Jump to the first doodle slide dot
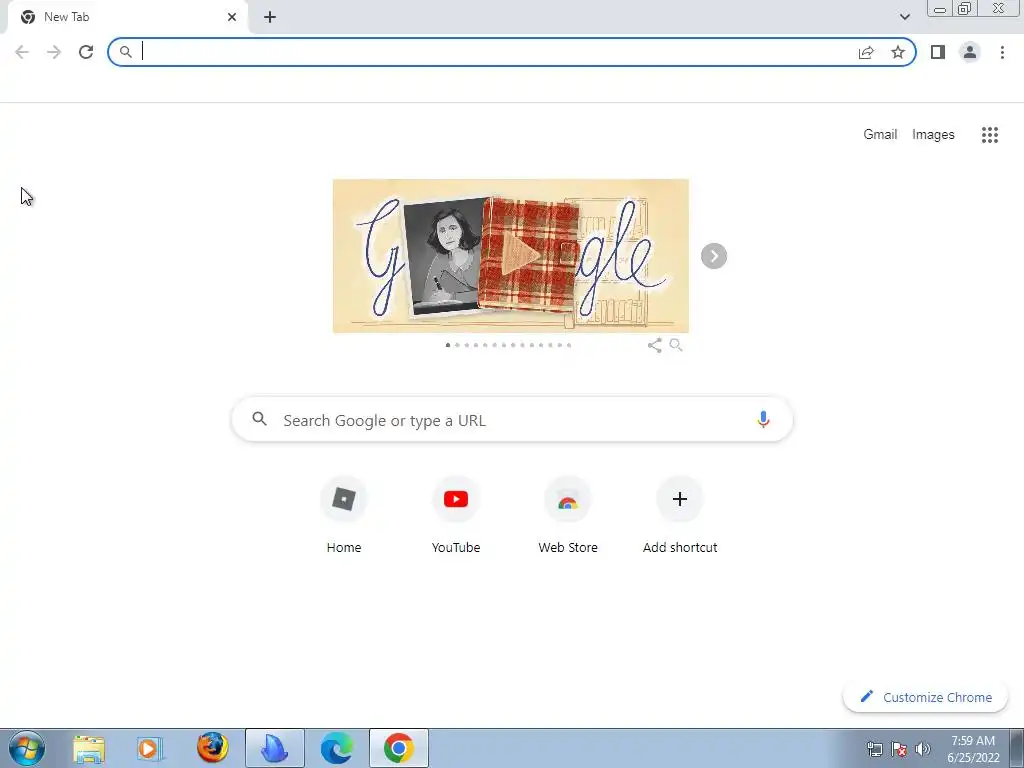The width and height of the screenshot is (1024, 768). tap(448, 345)
